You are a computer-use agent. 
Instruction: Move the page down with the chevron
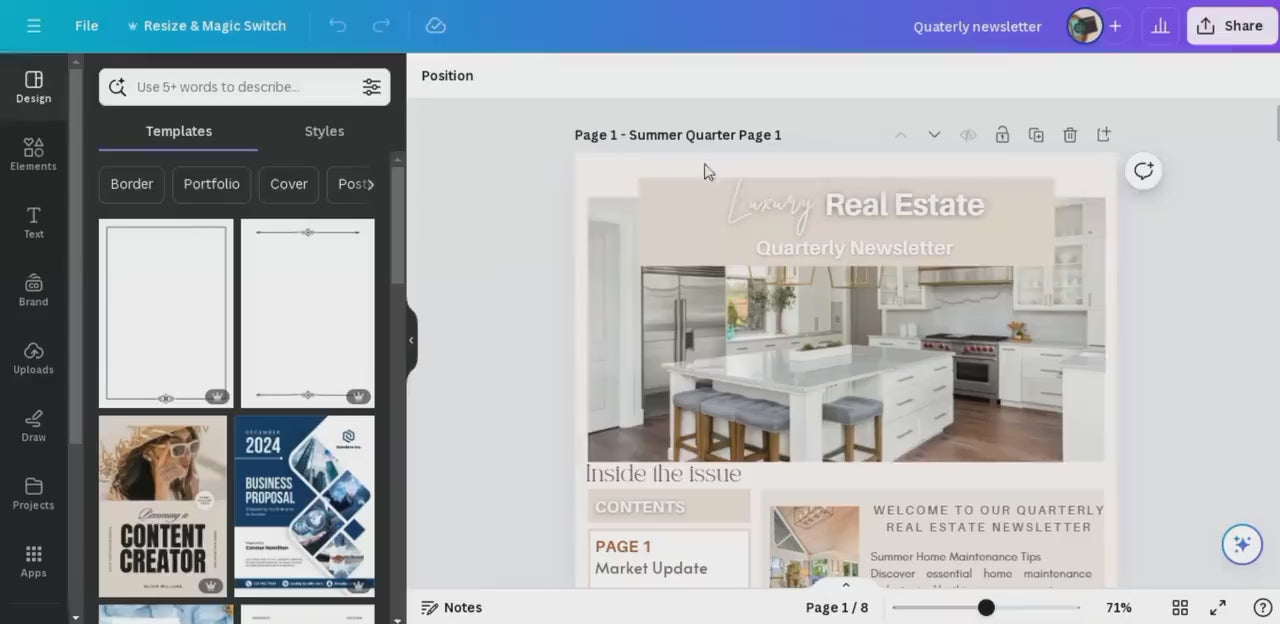[x=934, y=134]
